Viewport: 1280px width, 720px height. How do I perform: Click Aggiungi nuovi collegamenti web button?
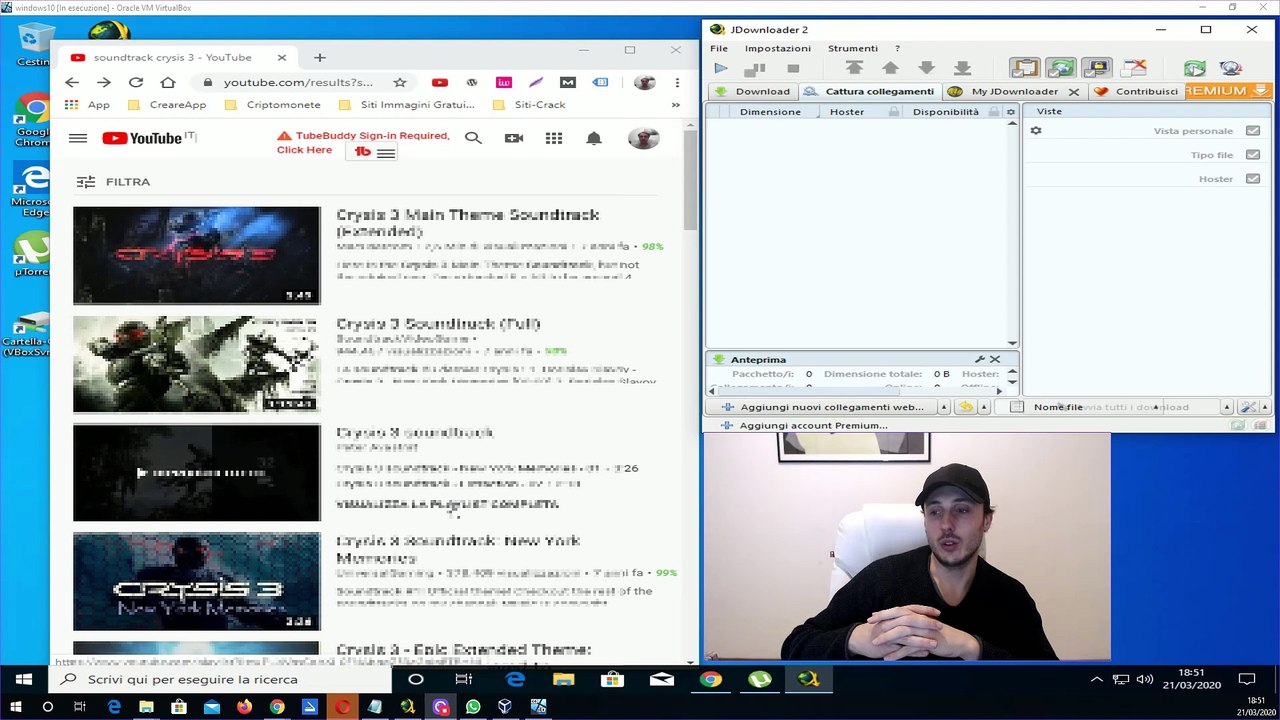click(823, 407)
